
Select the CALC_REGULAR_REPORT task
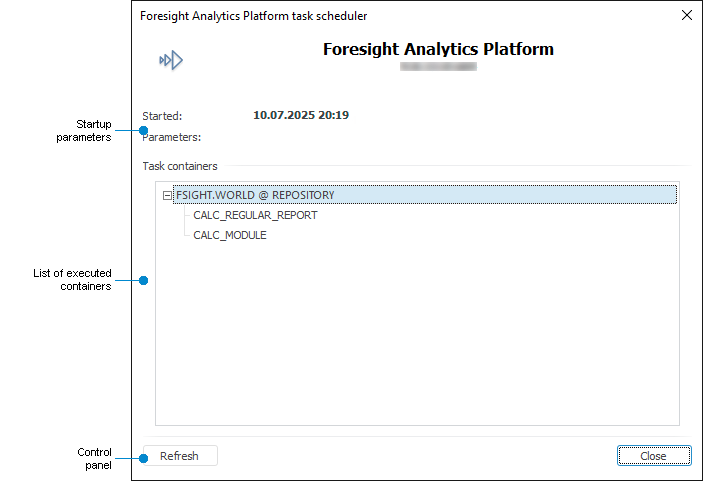click(255, 215)
